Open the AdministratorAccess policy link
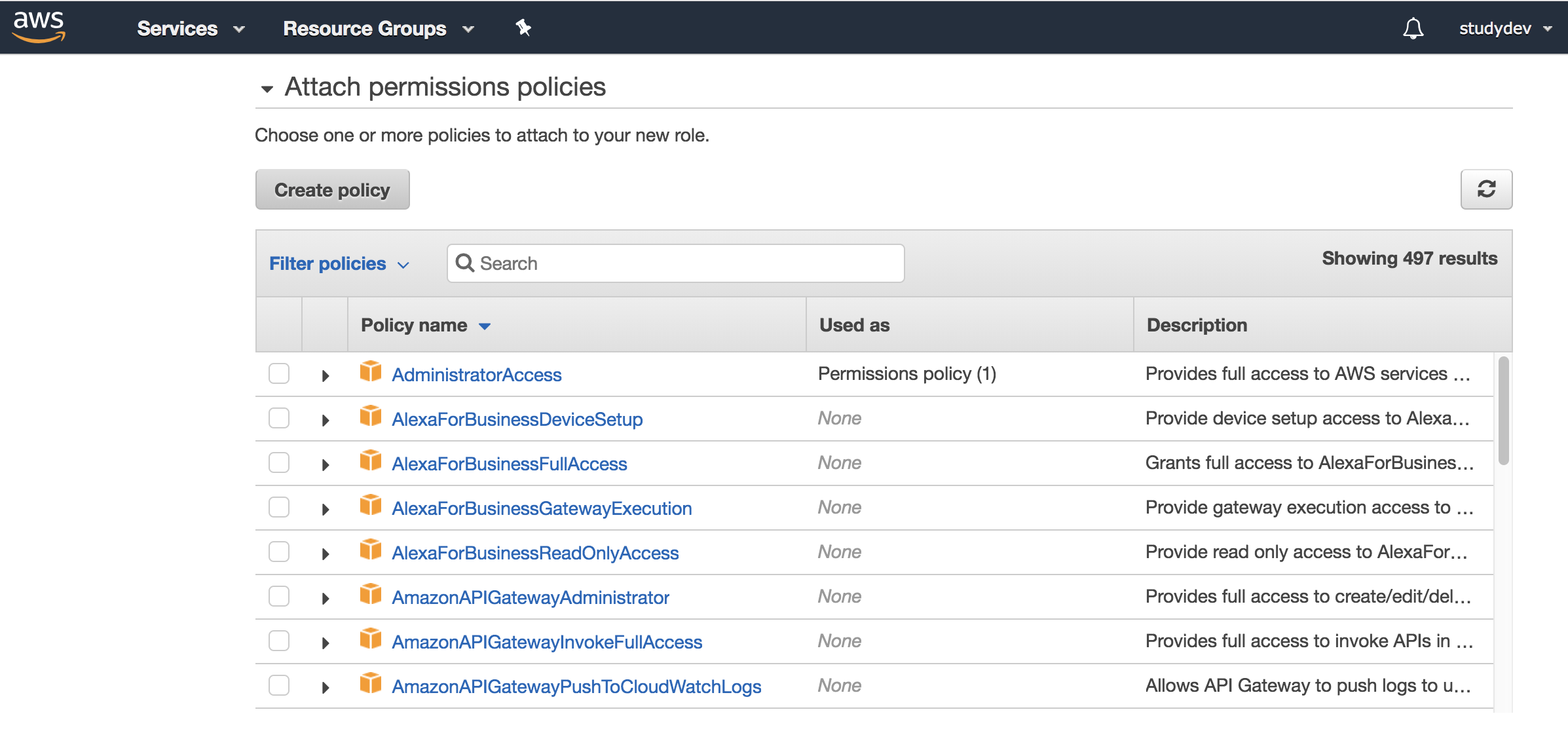 pyautogui.click(x=476, y=375)
